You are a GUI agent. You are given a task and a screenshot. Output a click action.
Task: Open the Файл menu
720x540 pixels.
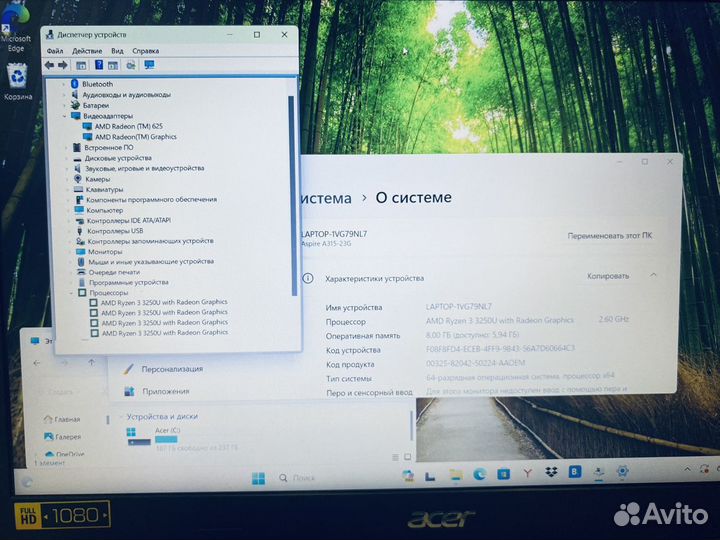[x=55, y=51]
